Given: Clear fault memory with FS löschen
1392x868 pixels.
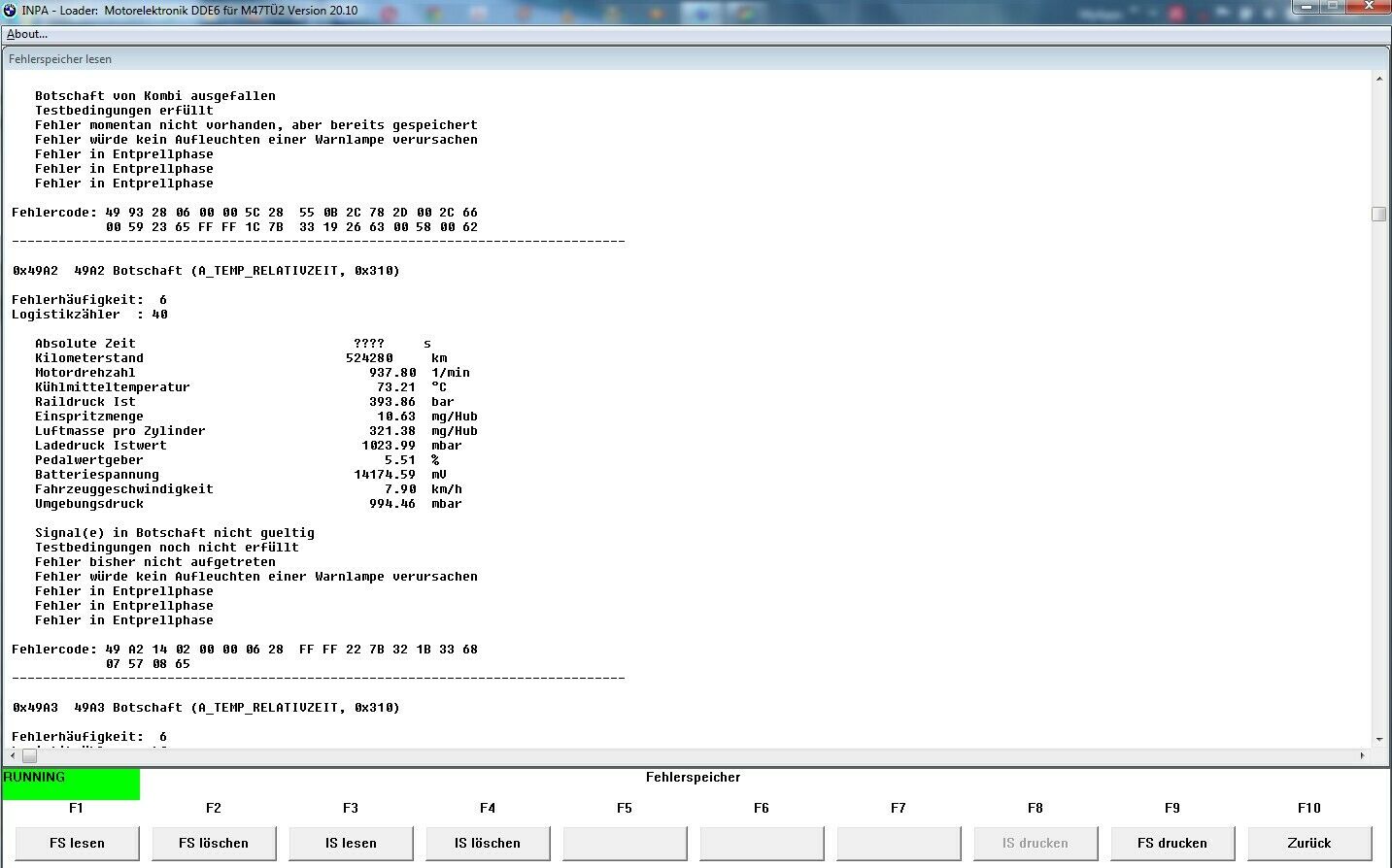Looking at the screenshot, I should [214, 843].
